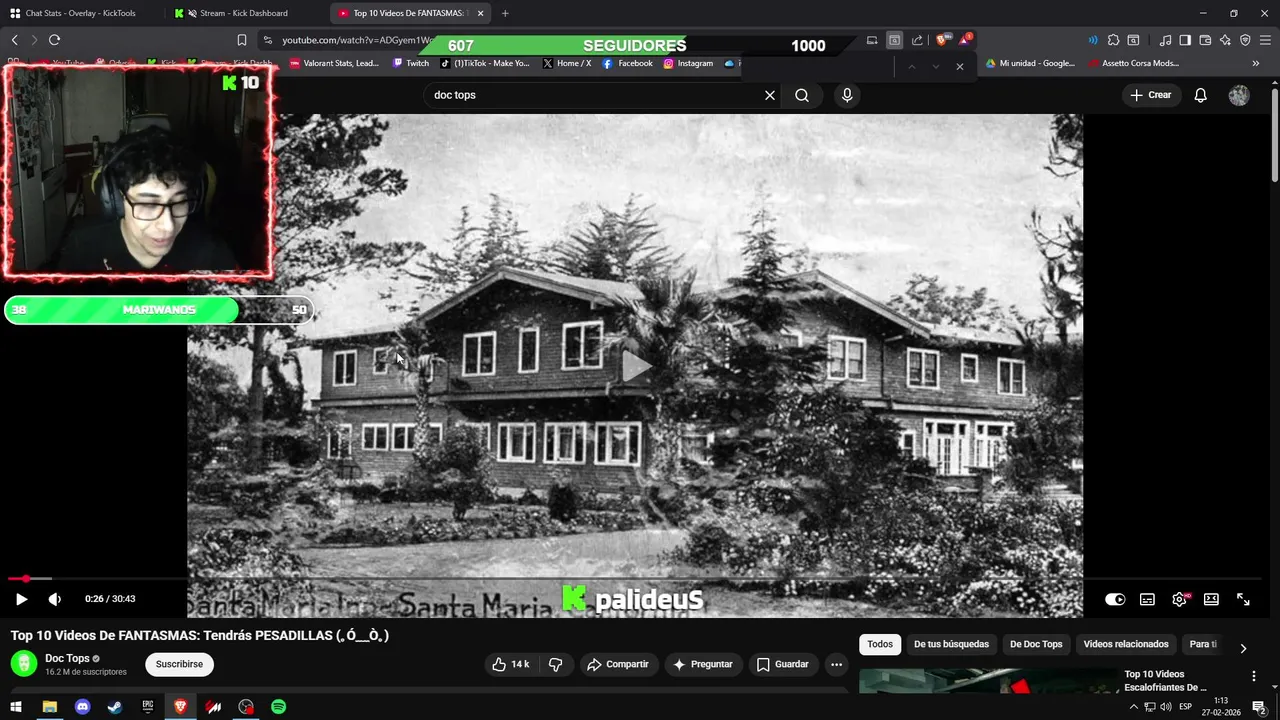Open the Windows Start menu
Image resolution: width=1280 pixels, height=720 pixels.
(16, 707)
